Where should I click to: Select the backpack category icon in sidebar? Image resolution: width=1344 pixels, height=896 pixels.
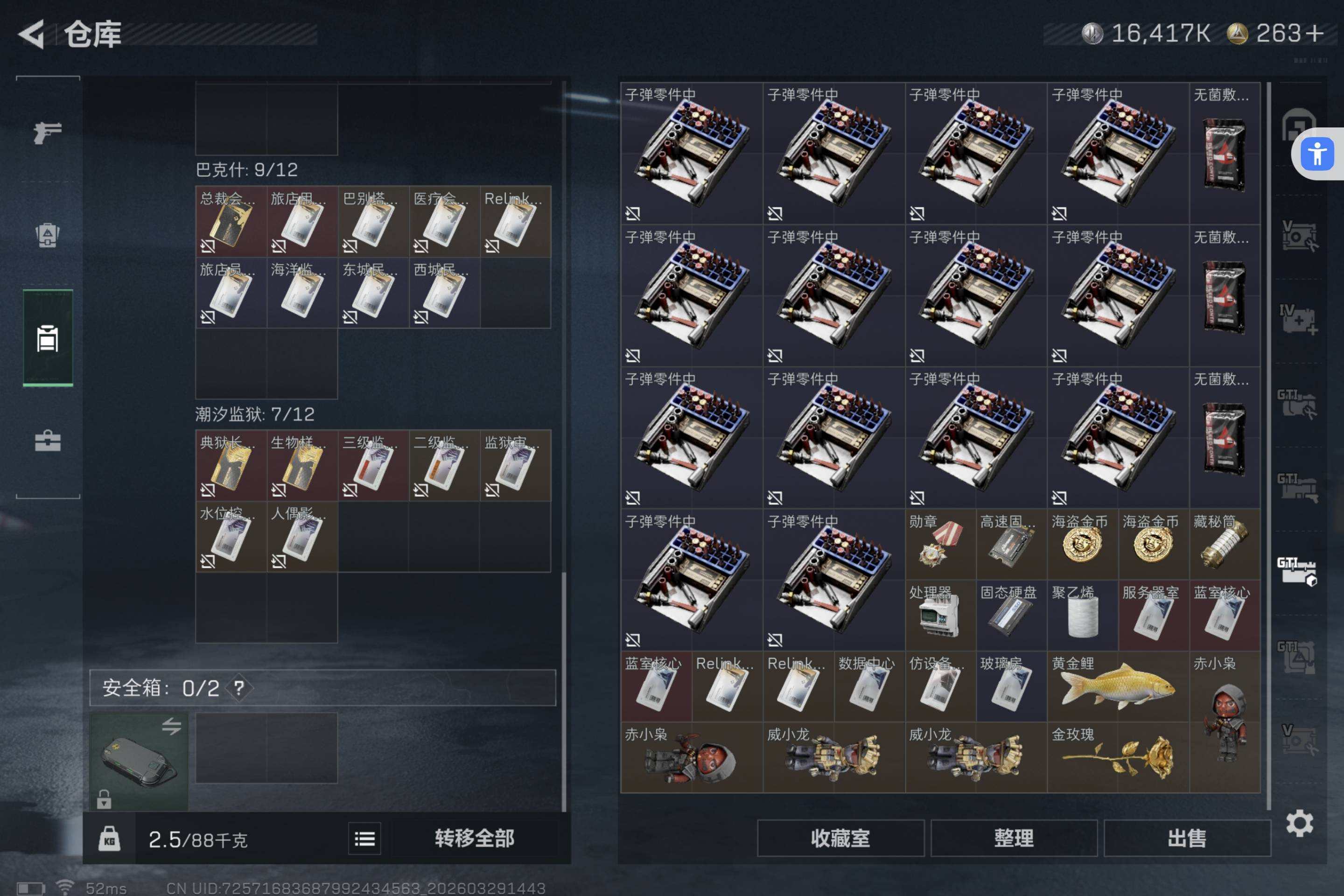click(x=48, y=235)
